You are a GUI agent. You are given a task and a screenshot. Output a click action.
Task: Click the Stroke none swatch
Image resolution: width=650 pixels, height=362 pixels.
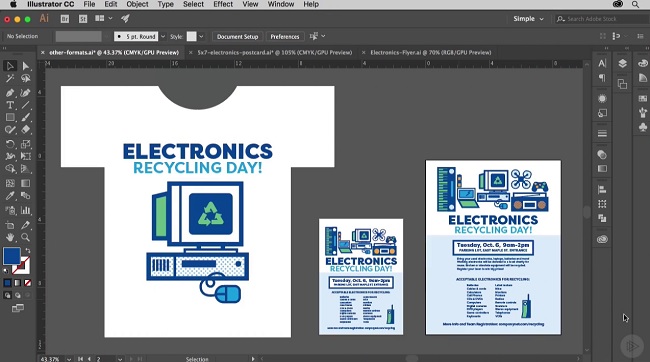point(21,265)
